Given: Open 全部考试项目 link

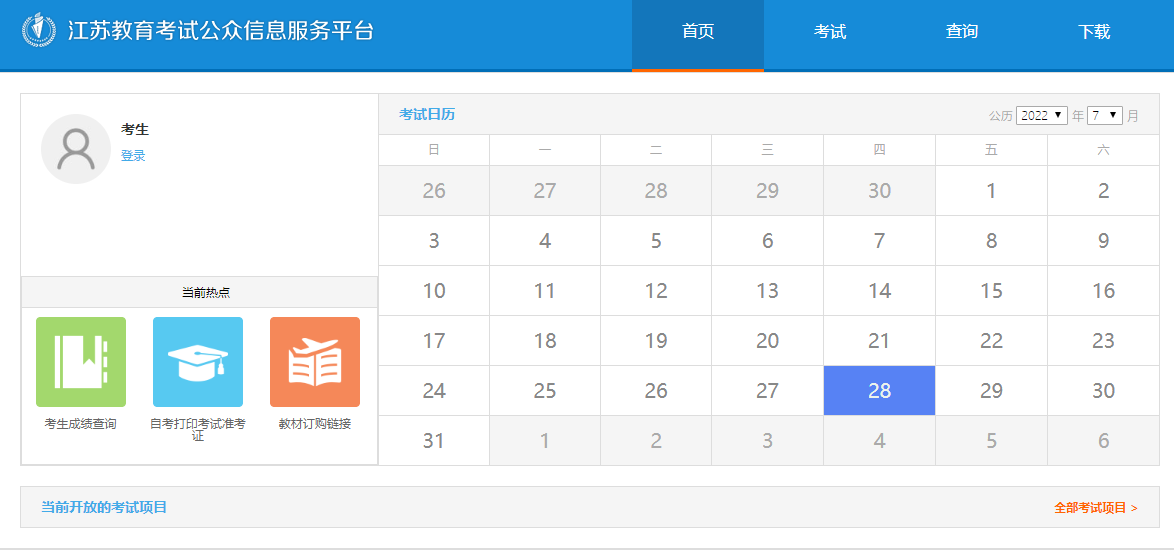Looking at the screenshot, I should click(x=1095, y=508).
